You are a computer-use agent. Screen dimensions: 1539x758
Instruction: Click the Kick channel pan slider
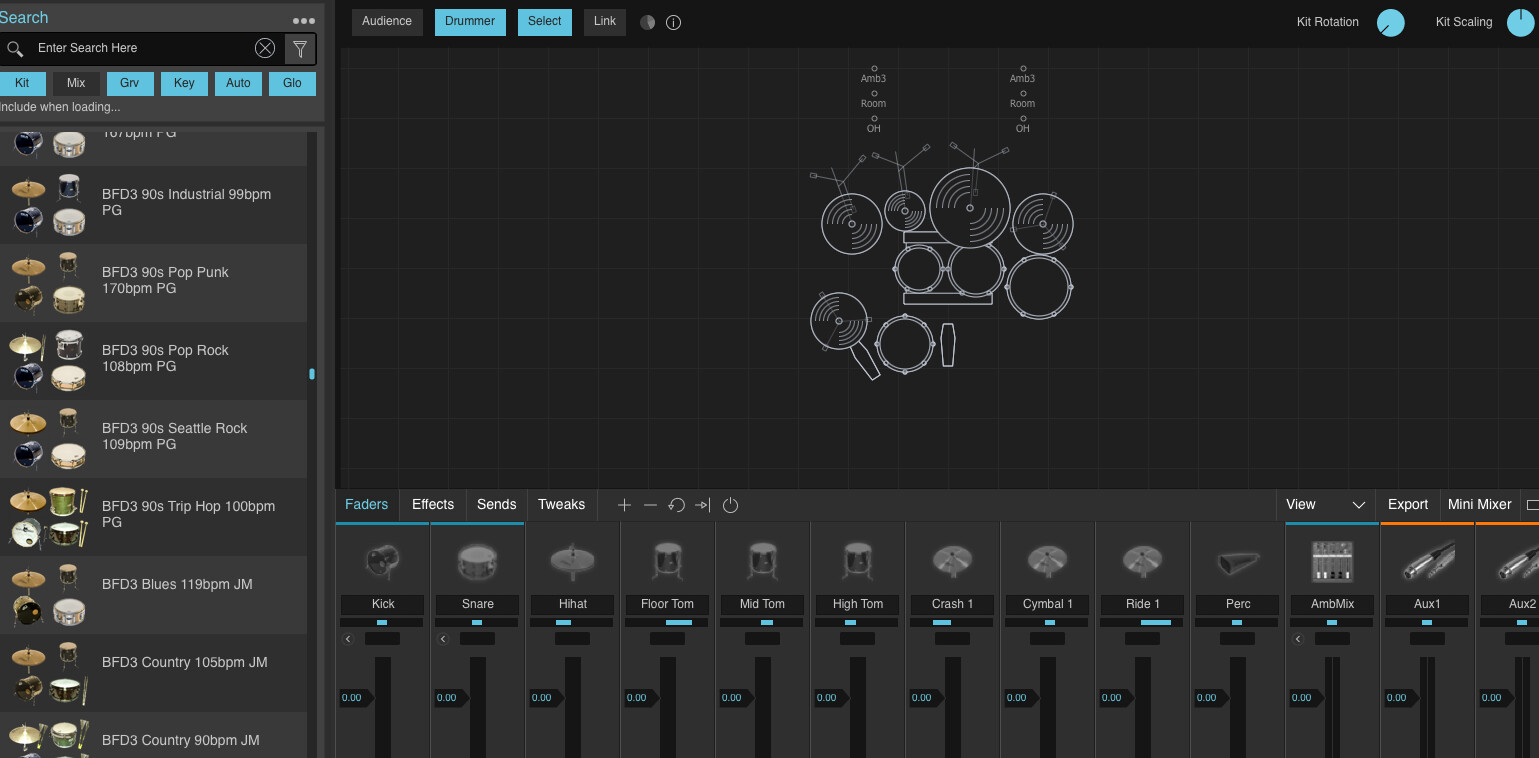[382, 623]
